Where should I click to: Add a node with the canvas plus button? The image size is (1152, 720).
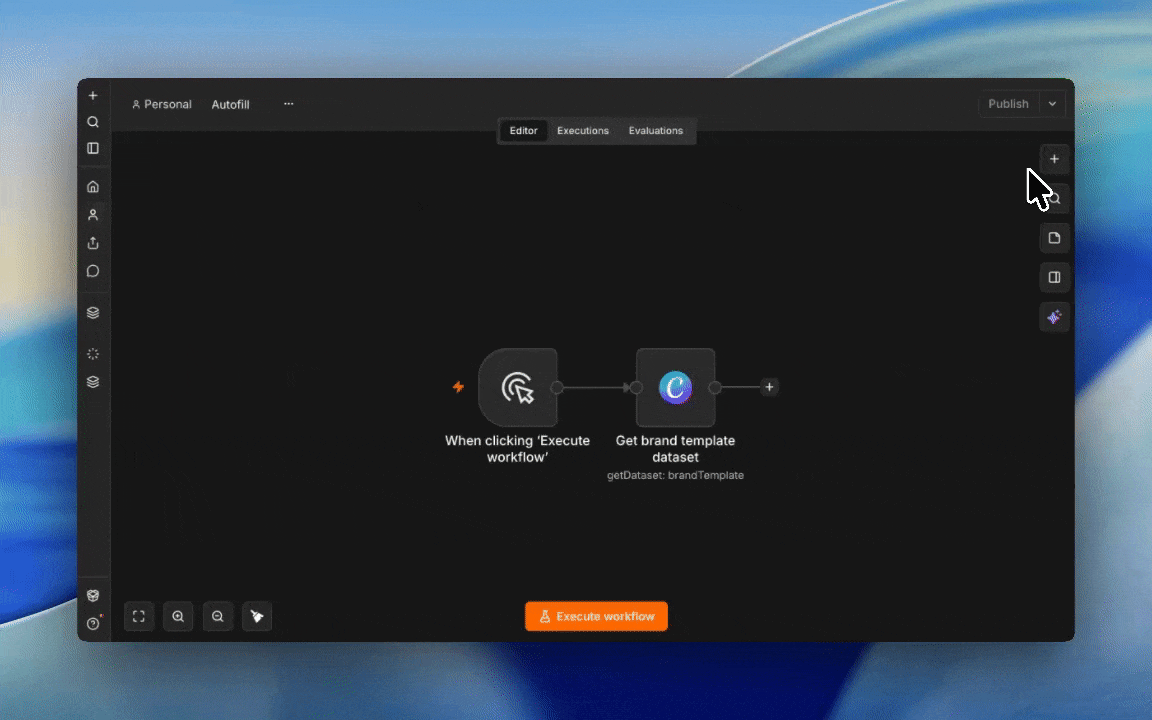(x=1054, y=159)
